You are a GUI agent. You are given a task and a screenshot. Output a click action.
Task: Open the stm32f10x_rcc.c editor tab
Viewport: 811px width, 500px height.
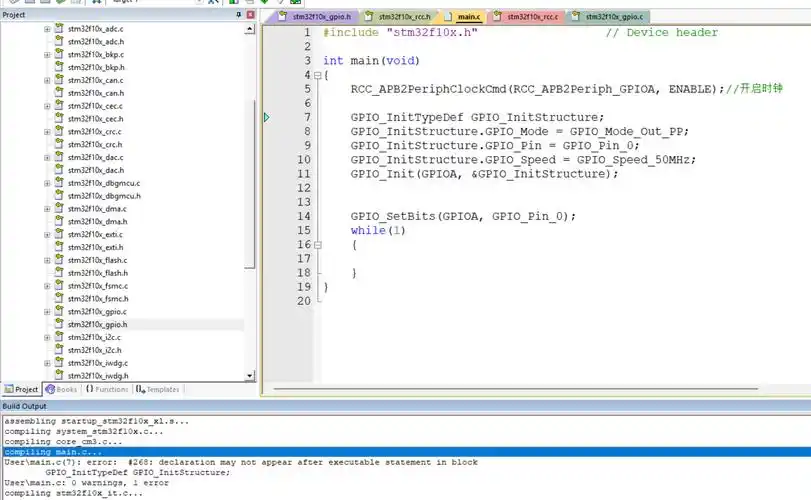[x=526, y=17]
